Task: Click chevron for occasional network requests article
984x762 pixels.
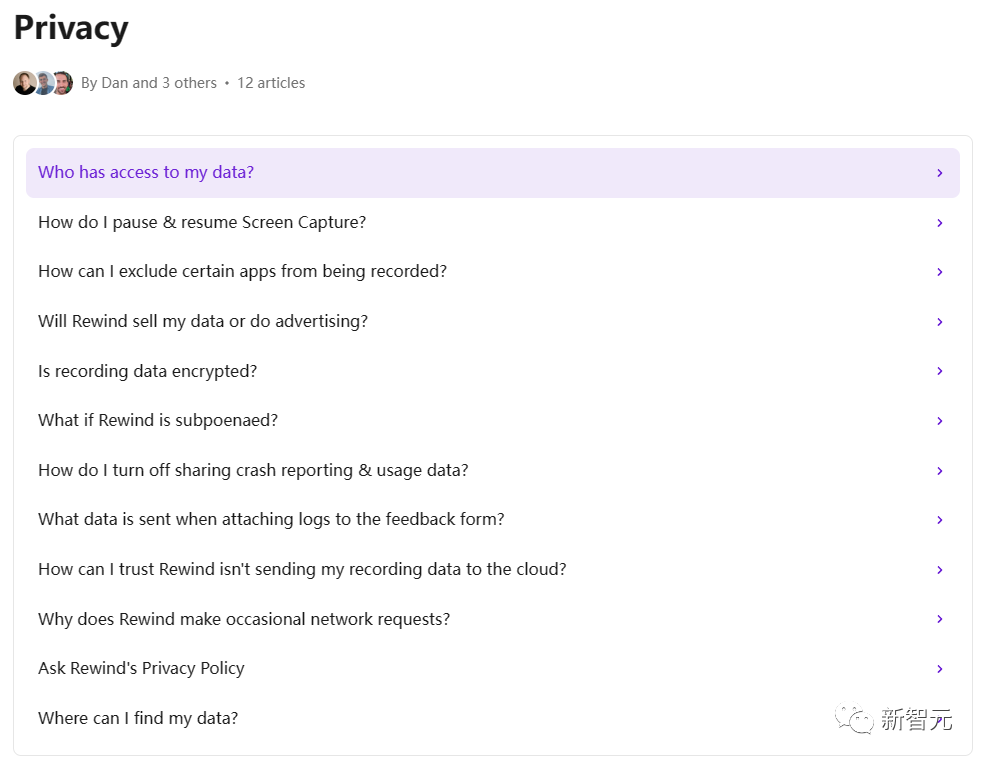Action: (939, 619)
